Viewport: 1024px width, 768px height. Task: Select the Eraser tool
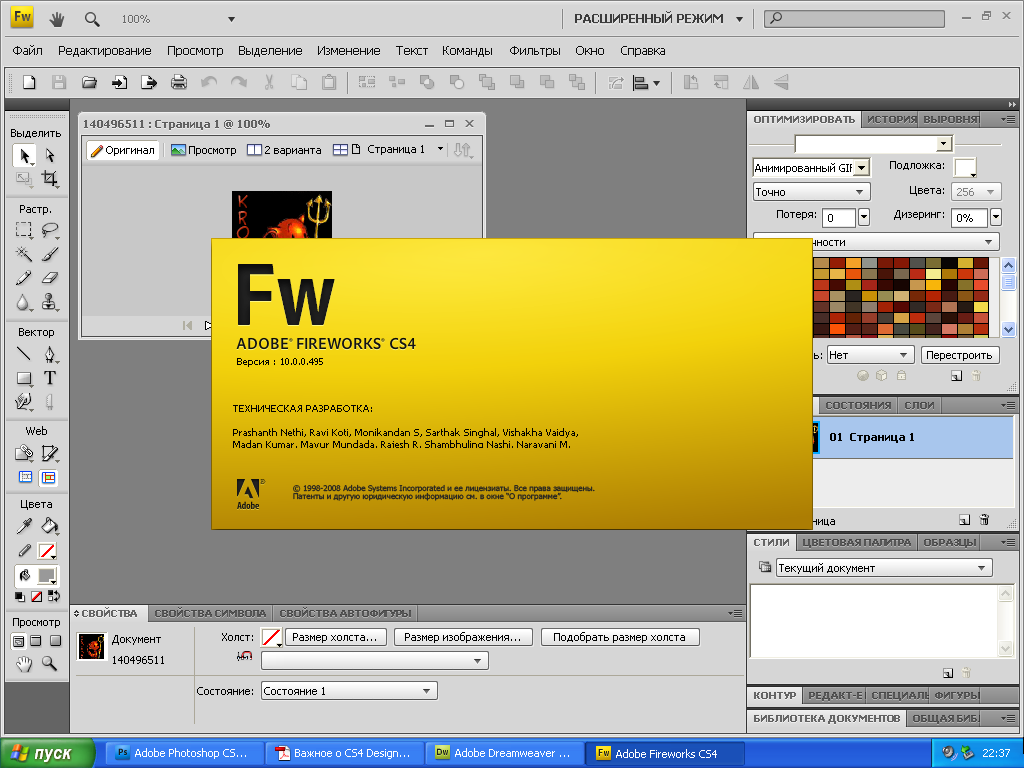tap(50, 278)
